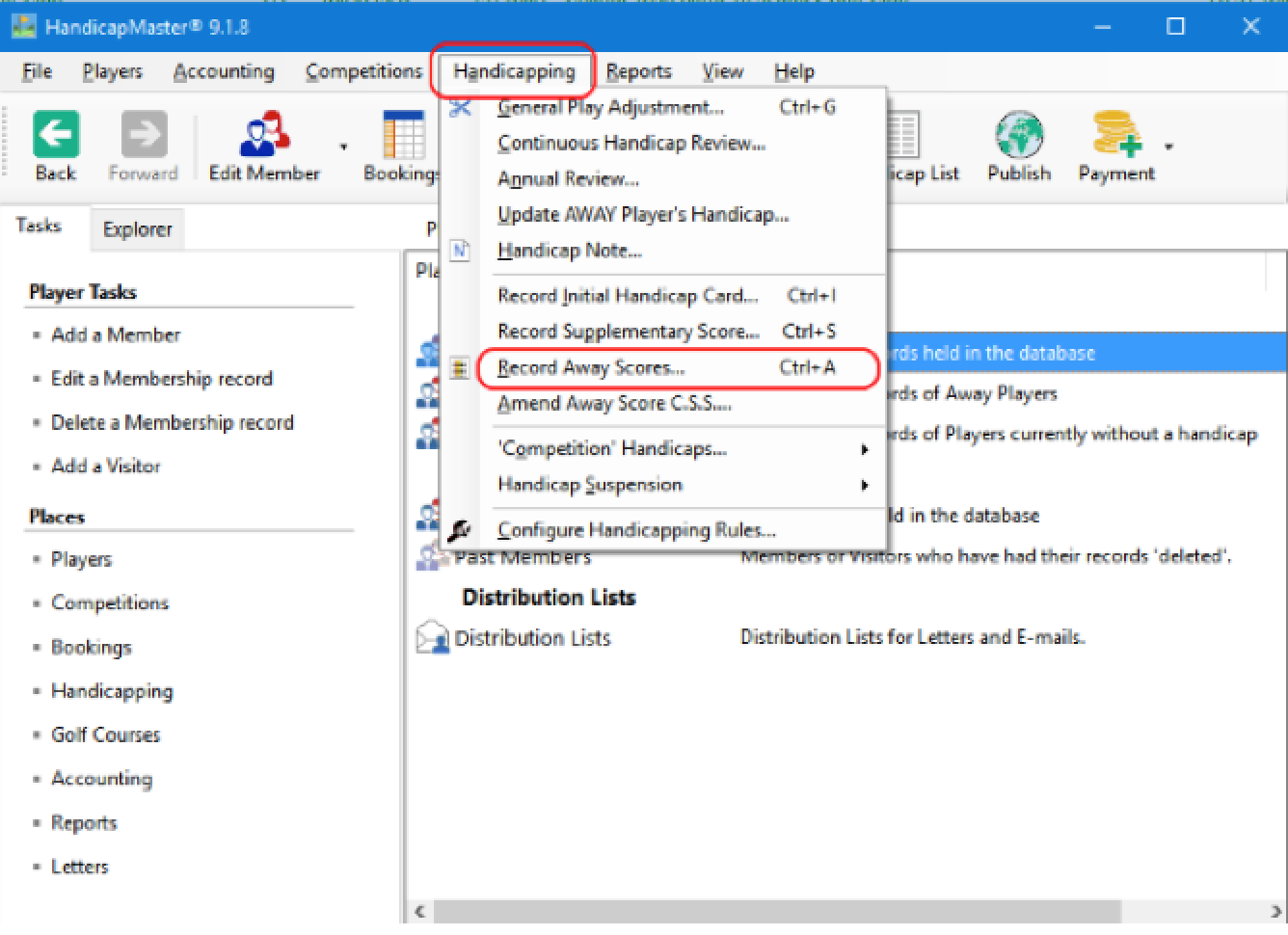Choose Update AWAY Player's Handicap
The width and height of the screenshot is (1288, 935).
[x=663, y=215]
